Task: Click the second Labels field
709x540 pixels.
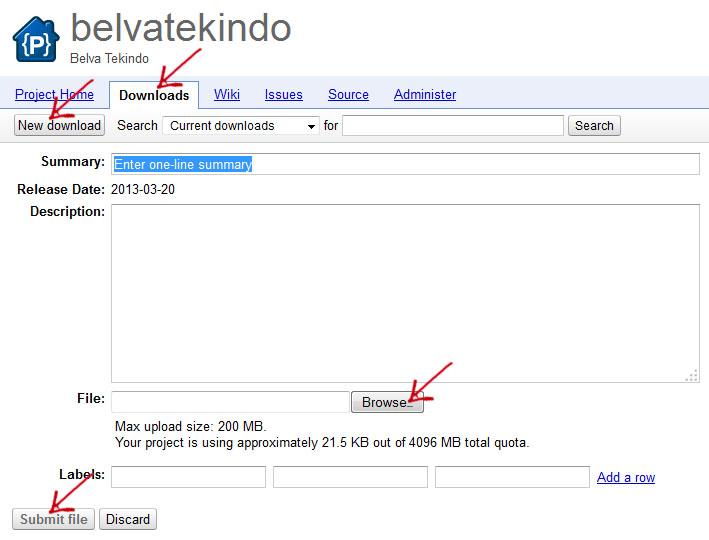Action: click(350, 477)
